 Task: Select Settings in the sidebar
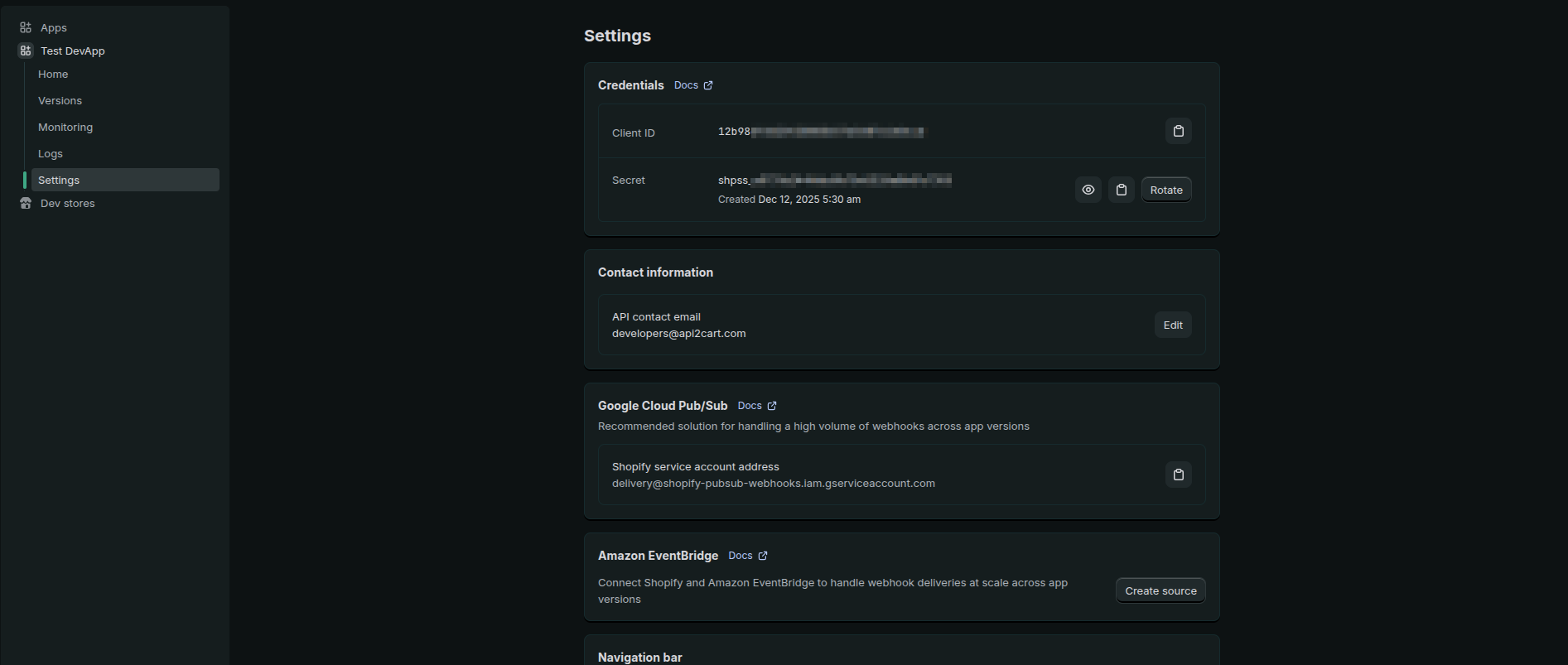click(x=59, y=180)
